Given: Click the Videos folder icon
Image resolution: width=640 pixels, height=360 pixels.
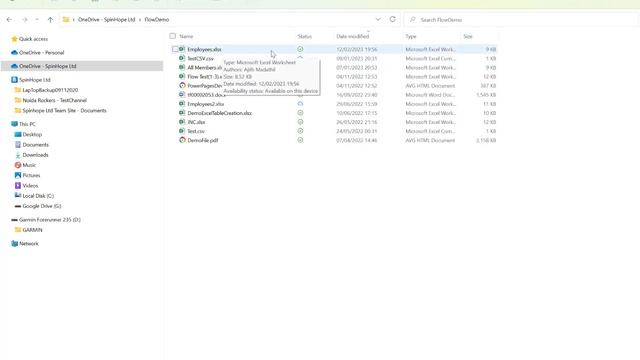Looking at the screenshot, I should (x=18, y=186).
